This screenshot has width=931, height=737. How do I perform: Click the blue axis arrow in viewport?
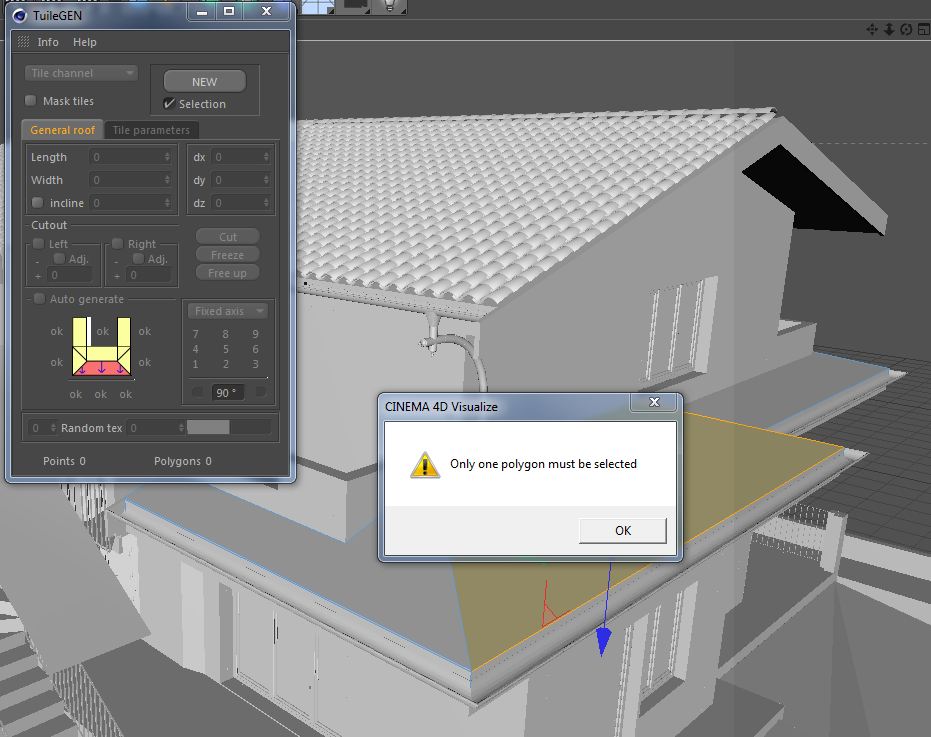coord(603,641)
